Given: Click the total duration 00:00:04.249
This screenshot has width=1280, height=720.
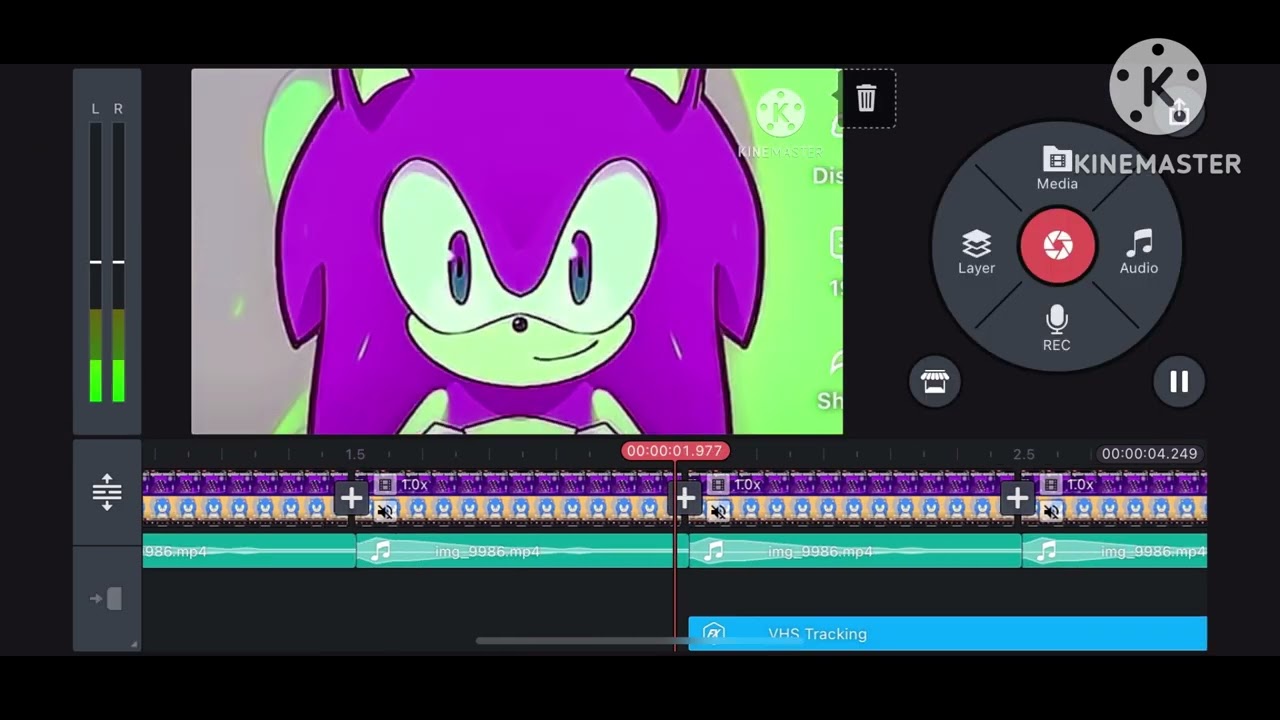Looking at the screenshot, I should 1149,454.
